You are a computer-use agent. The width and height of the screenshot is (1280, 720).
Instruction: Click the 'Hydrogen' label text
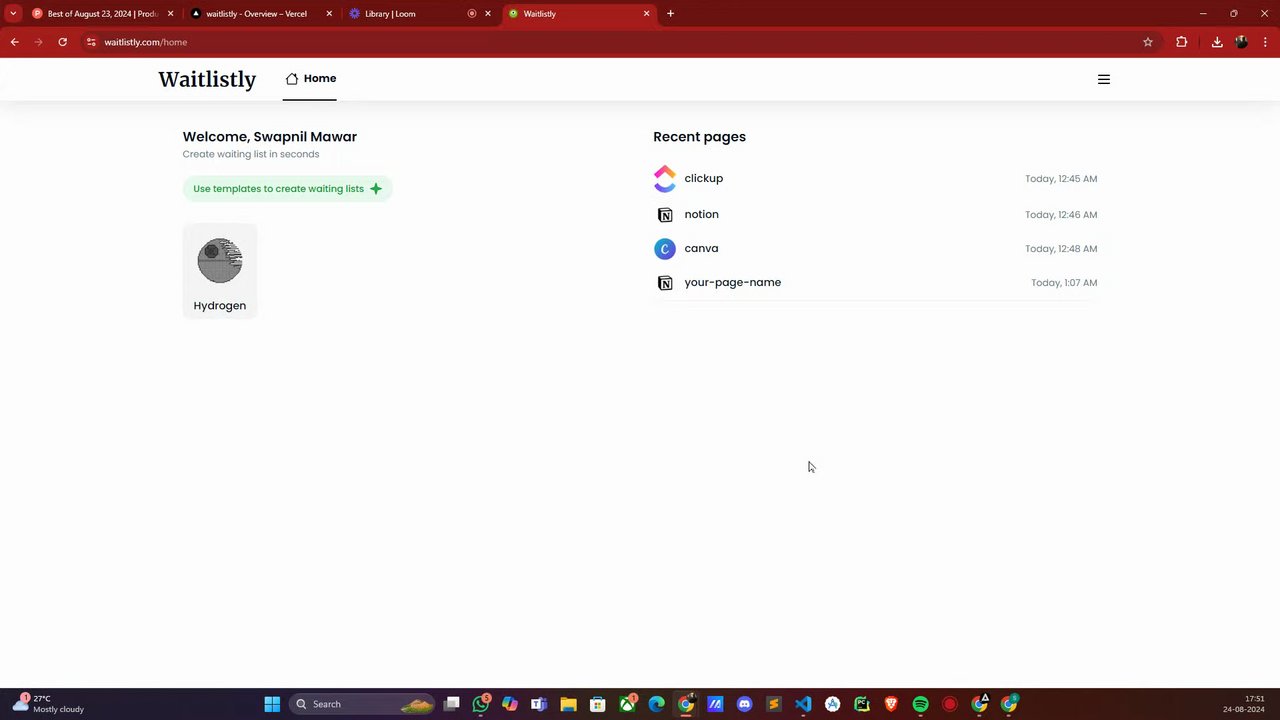[x=220, y=306]
